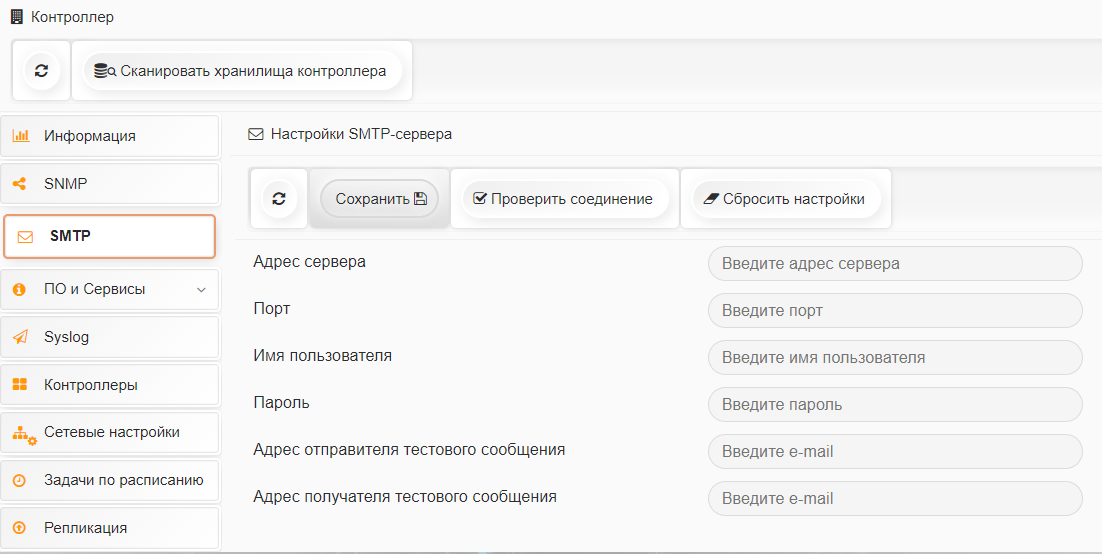The width and height of the screenshot is (1102, 554).
Task: Click the Информация bar chart icon
Action: coord(21,135)
